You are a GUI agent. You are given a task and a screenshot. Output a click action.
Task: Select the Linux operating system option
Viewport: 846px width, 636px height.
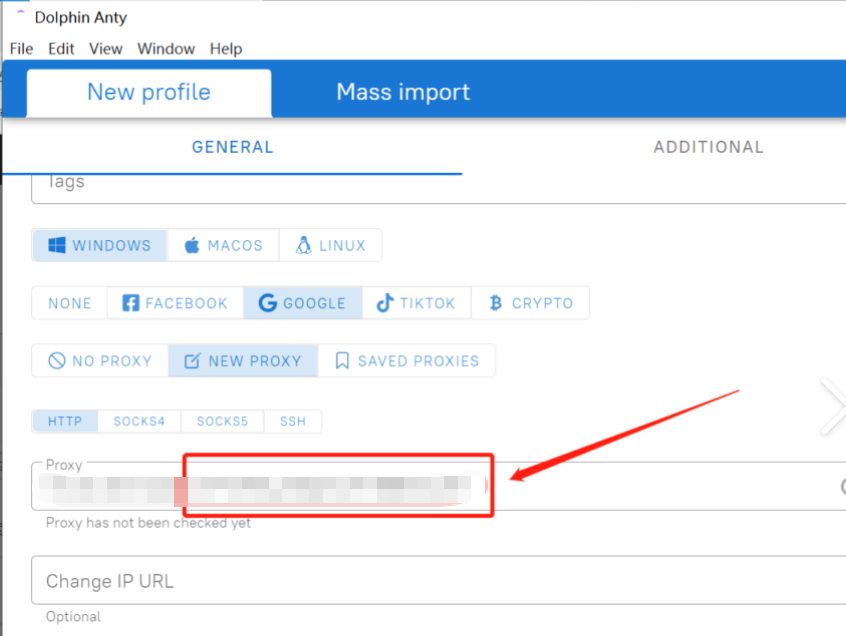330,245
